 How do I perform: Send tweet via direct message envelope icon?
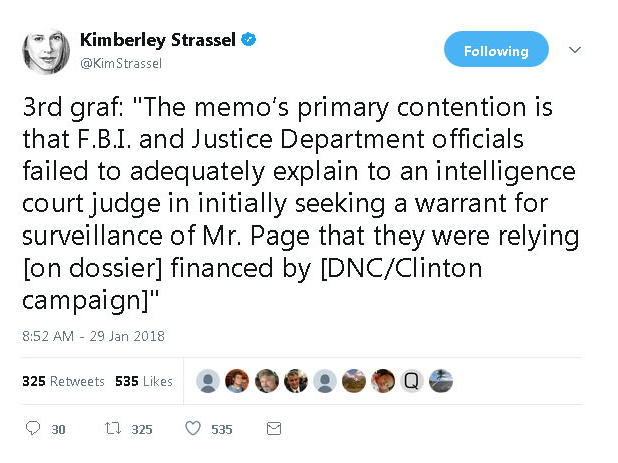273,429
